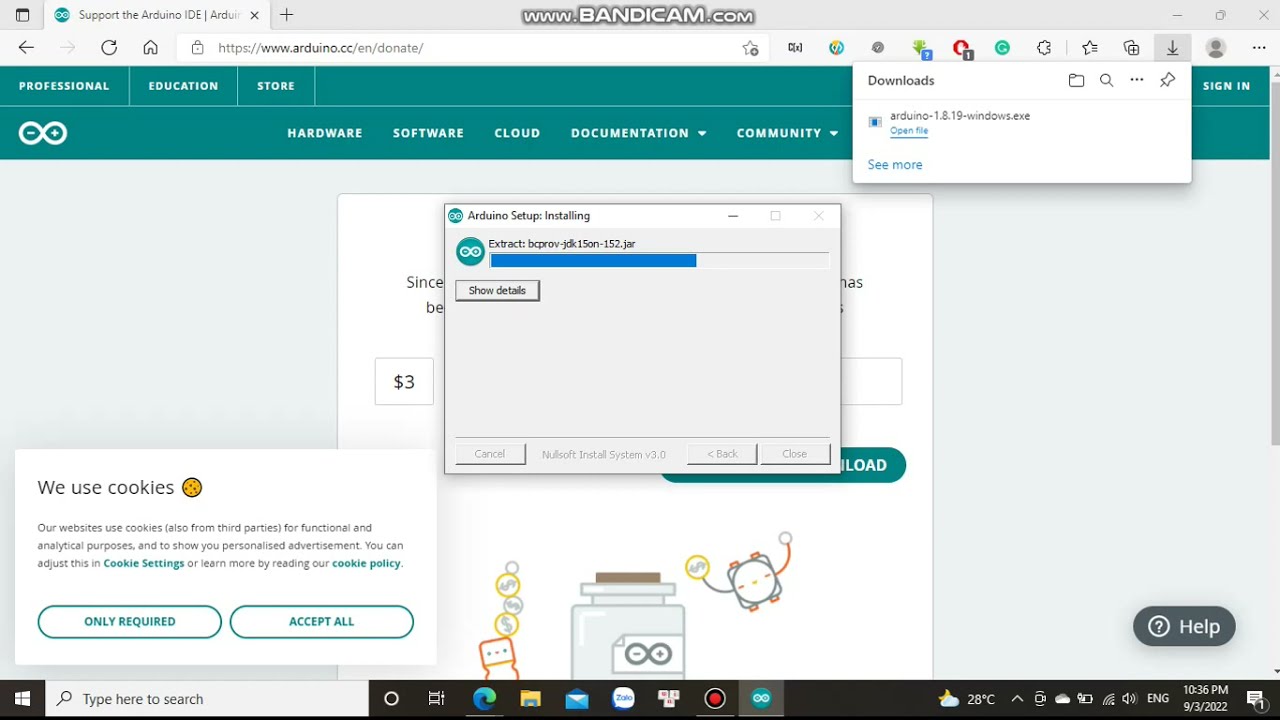Click the C[x] extension icon
Screen dimensions: 1280x720
tap(795, 48)
